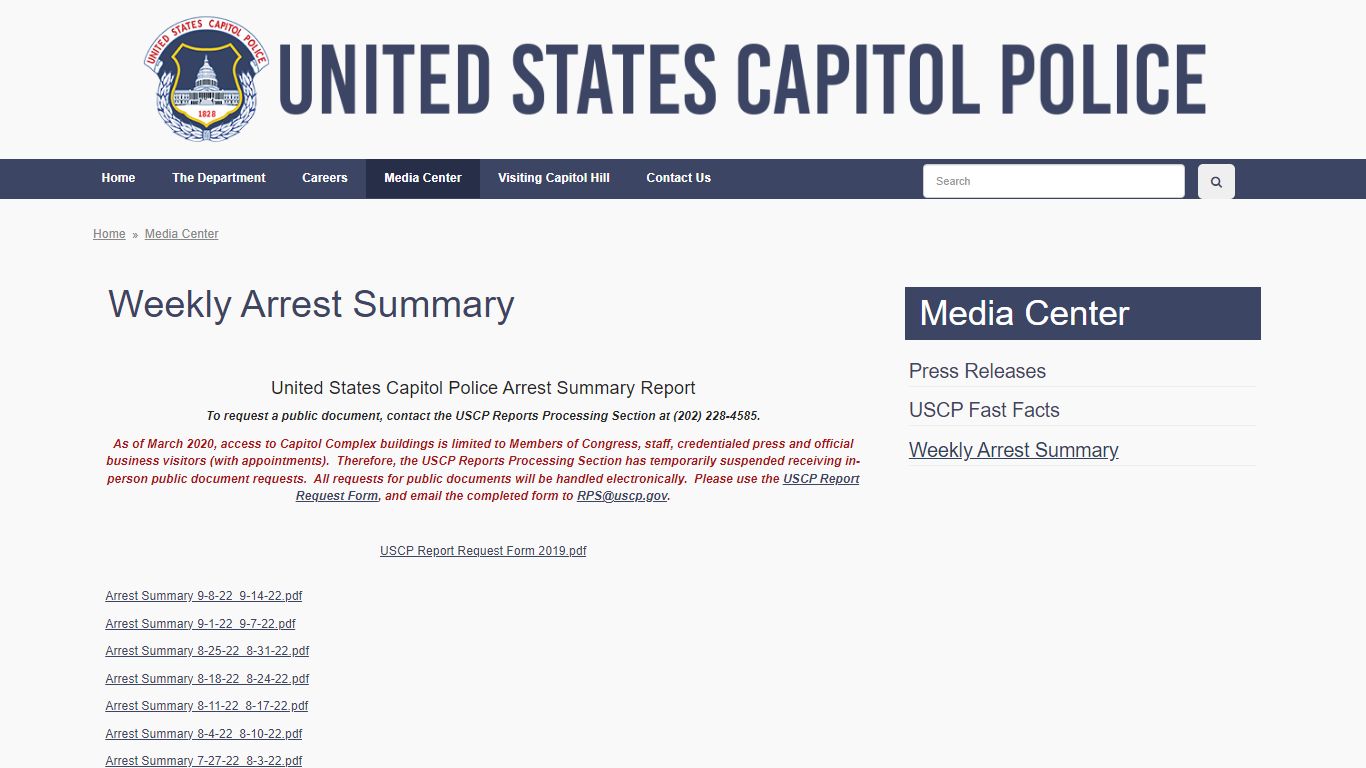
Task: Open the Contact Us menu item
Action: coord(679,178)
